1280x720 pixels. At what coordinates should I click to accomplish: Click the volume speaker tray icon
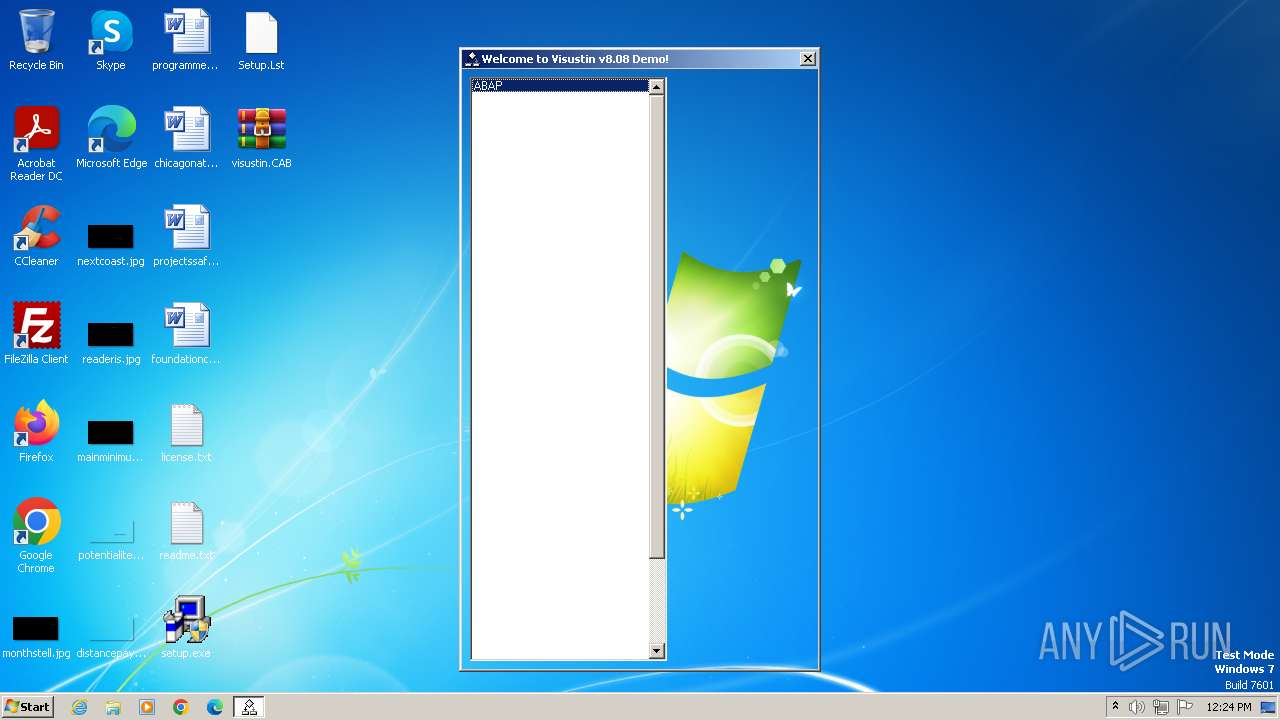pos(1137,707)
